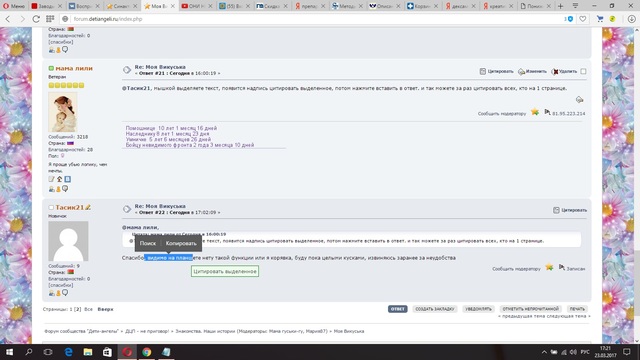Click ПЕЧАТЬ button
640x360 pixels.
[577, 309]
